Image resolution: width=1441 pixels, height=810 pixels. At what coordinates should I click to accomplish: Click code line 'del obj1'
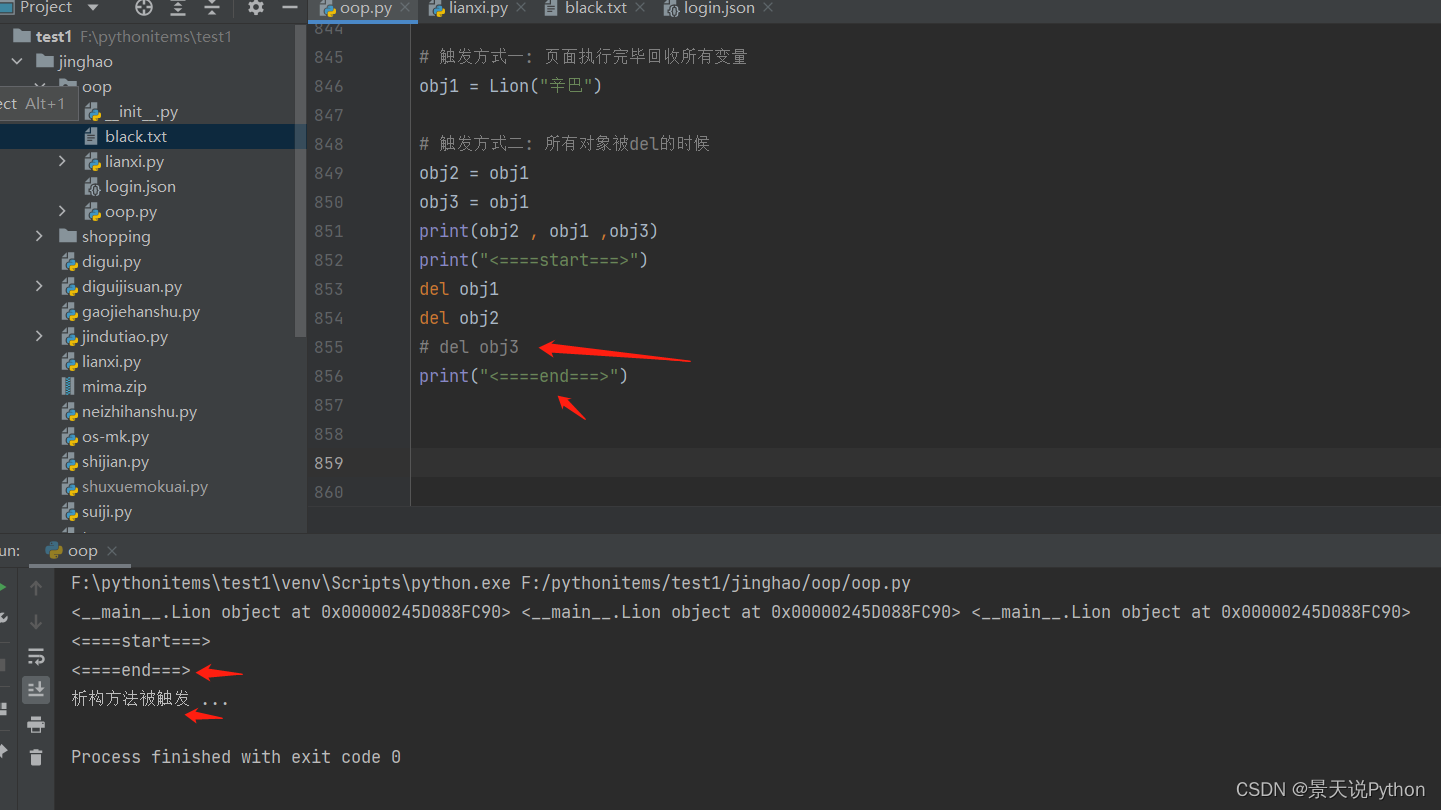(459, 289)
